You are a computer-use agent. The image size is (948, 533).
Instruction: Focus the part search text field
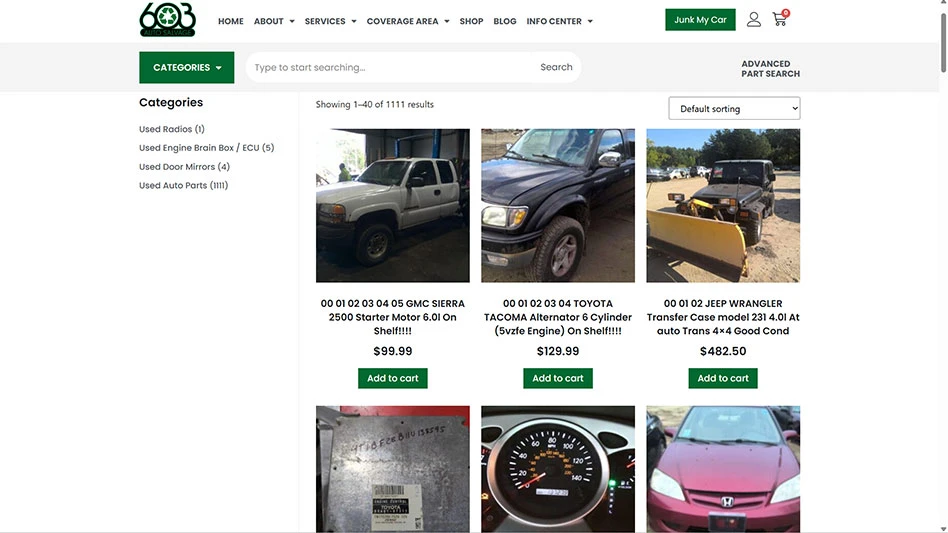pos(390,67)
